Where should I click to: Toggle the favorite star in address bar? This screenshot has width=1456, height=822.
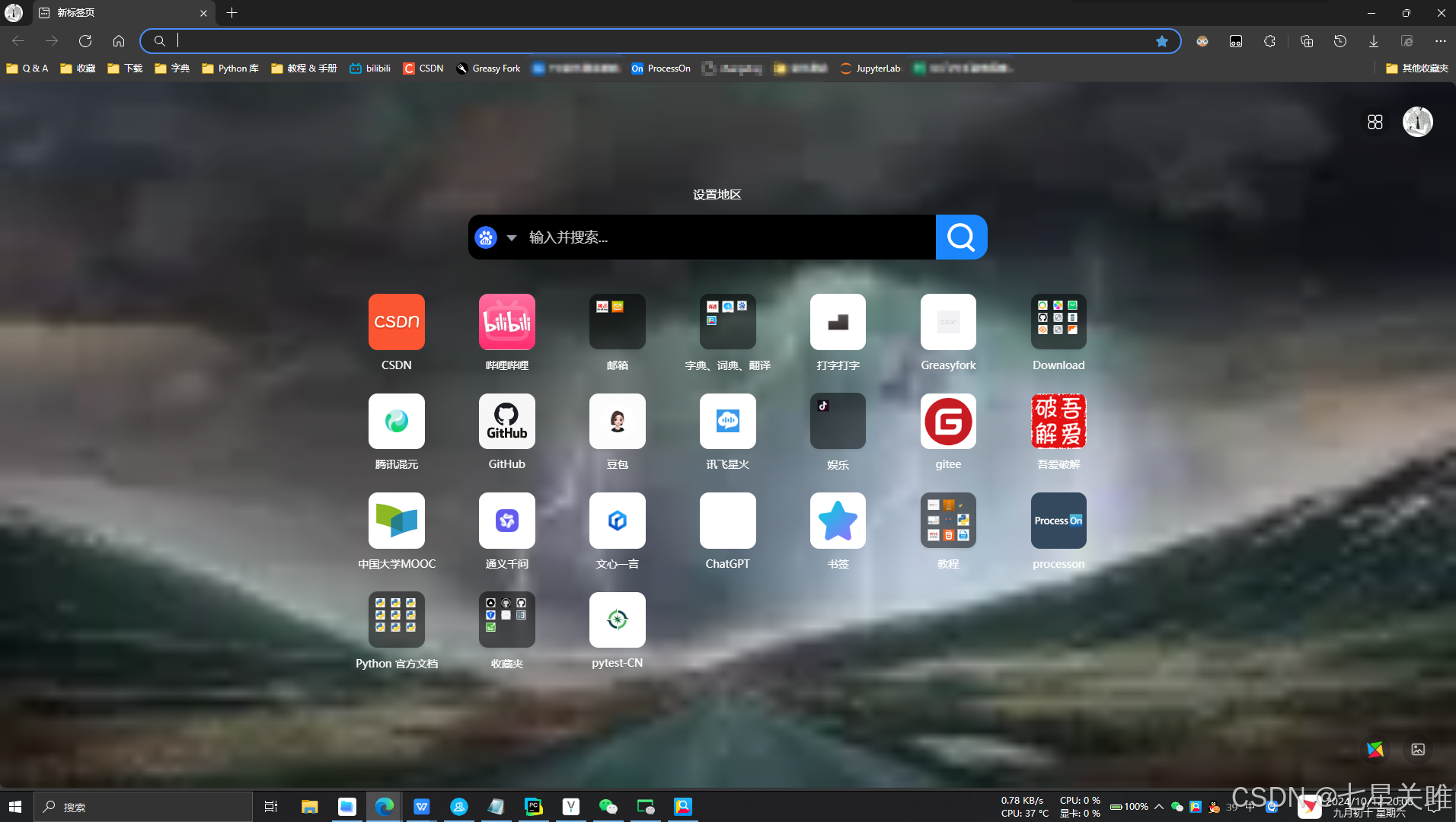(1161, 41)
